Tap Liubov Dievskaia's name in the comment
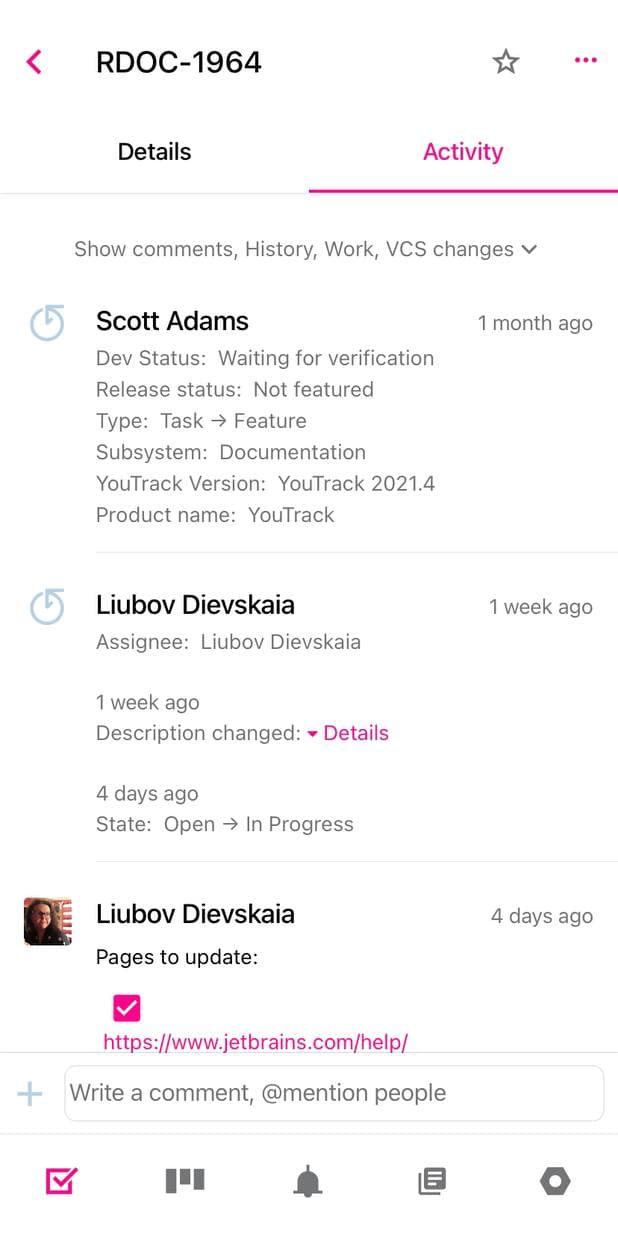The width and height of the screenshot is (618, 1238). [195, 914]
